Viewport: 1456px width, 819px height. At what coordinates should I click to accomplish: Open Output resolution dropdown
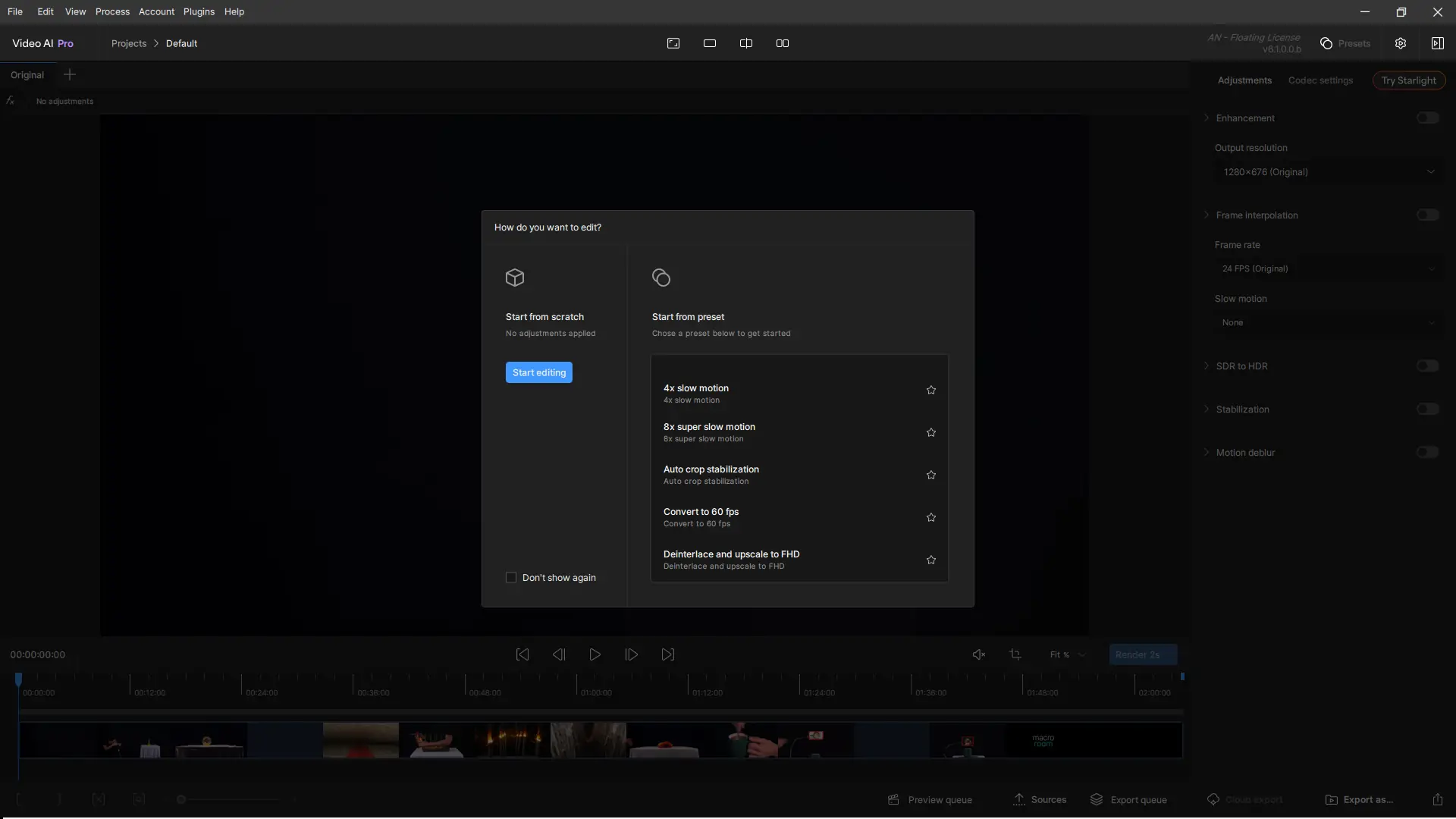[1328, 172]
